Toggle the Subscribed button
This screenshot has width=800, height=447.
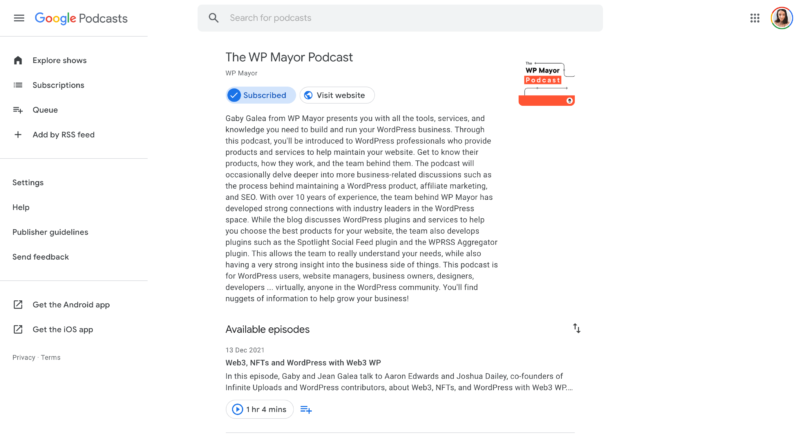click(x=260, y=95)
